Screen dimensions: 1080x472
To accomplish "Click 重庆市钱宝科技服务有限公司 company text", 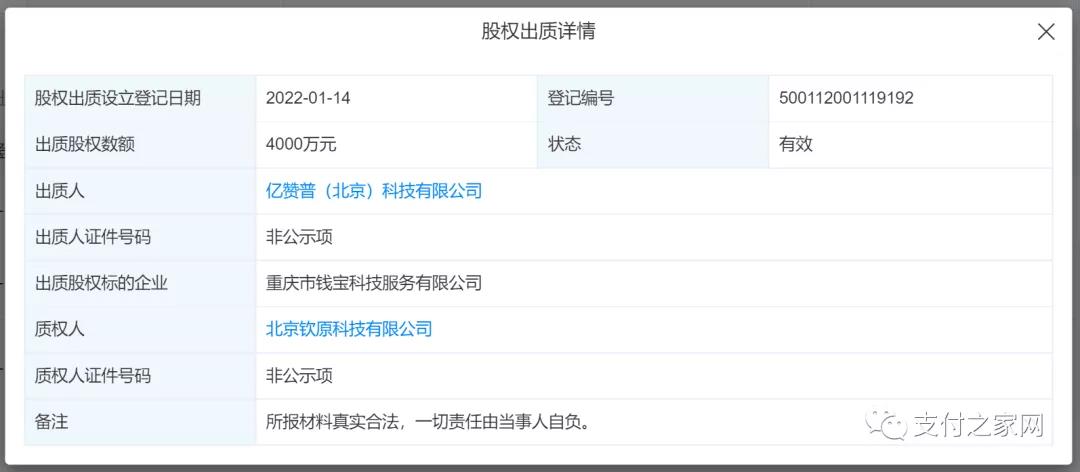I will coord(374,283).
